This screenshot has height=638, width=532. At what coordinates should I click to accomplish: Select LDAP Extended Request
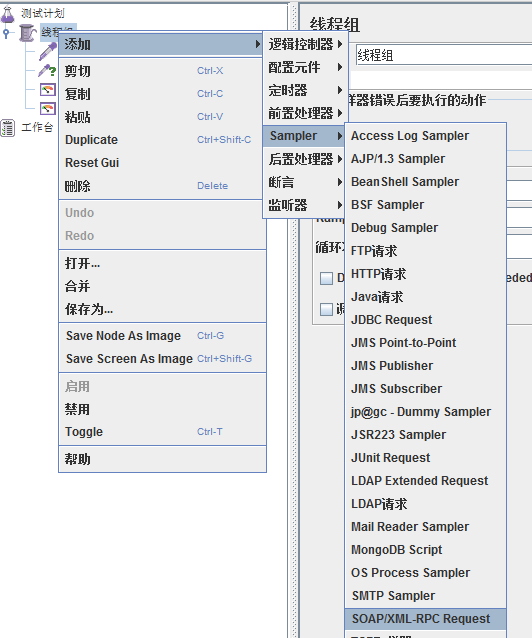425,481
